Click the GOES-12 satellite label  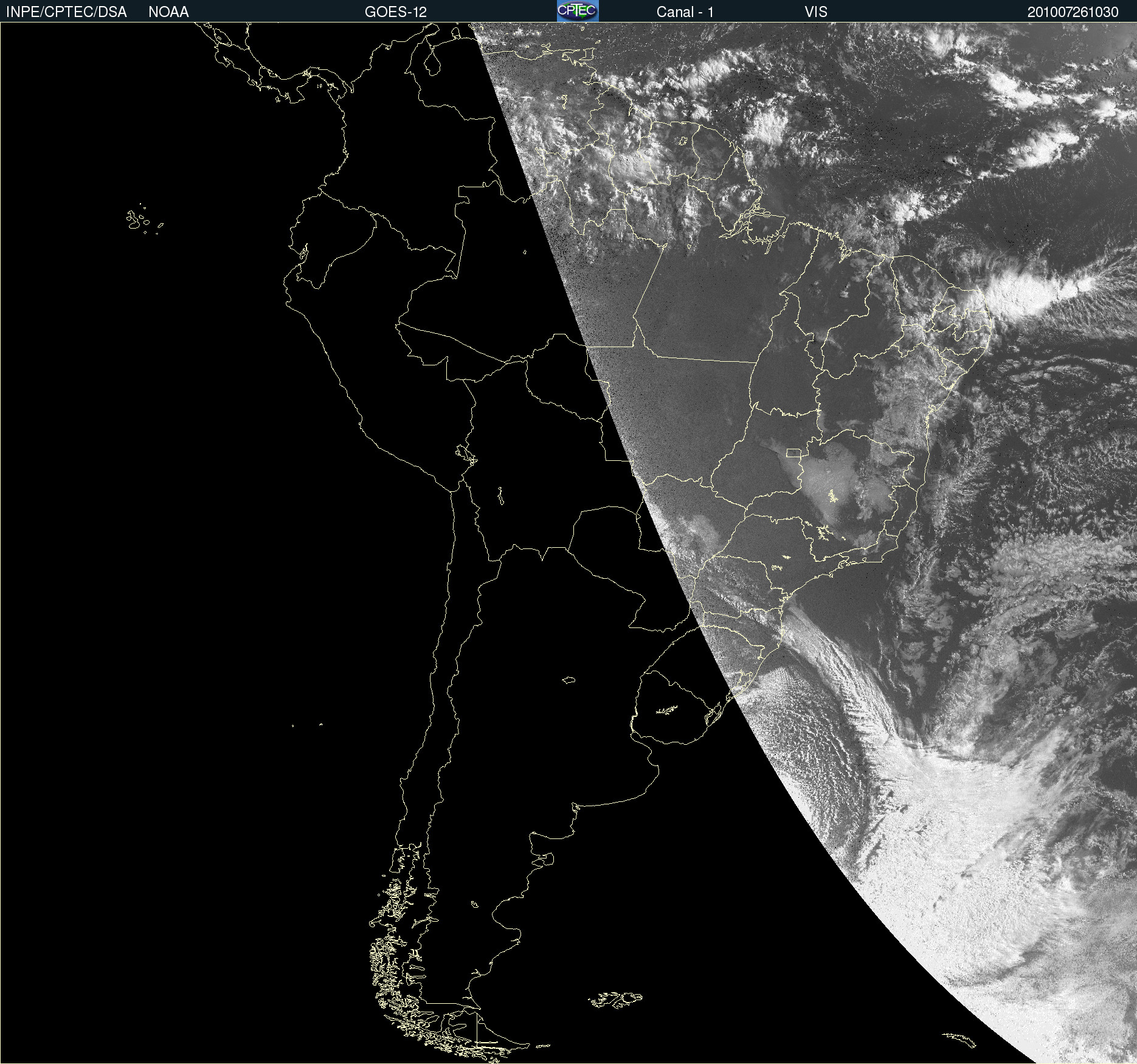pos(396,12)
